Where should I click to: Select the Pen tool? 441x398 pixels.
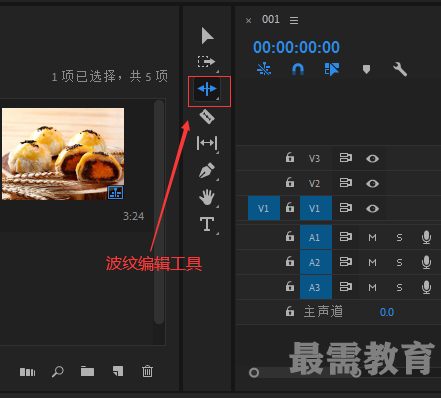point(207,170)
